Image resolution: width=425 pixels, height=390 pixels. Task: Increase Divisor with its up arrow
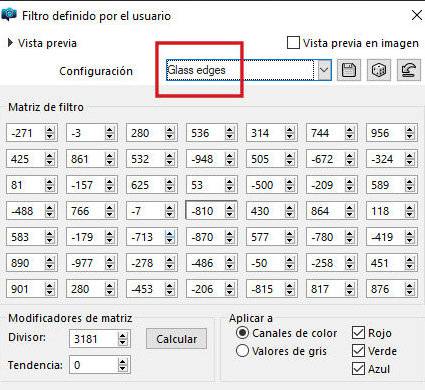[x=123, y=336]
